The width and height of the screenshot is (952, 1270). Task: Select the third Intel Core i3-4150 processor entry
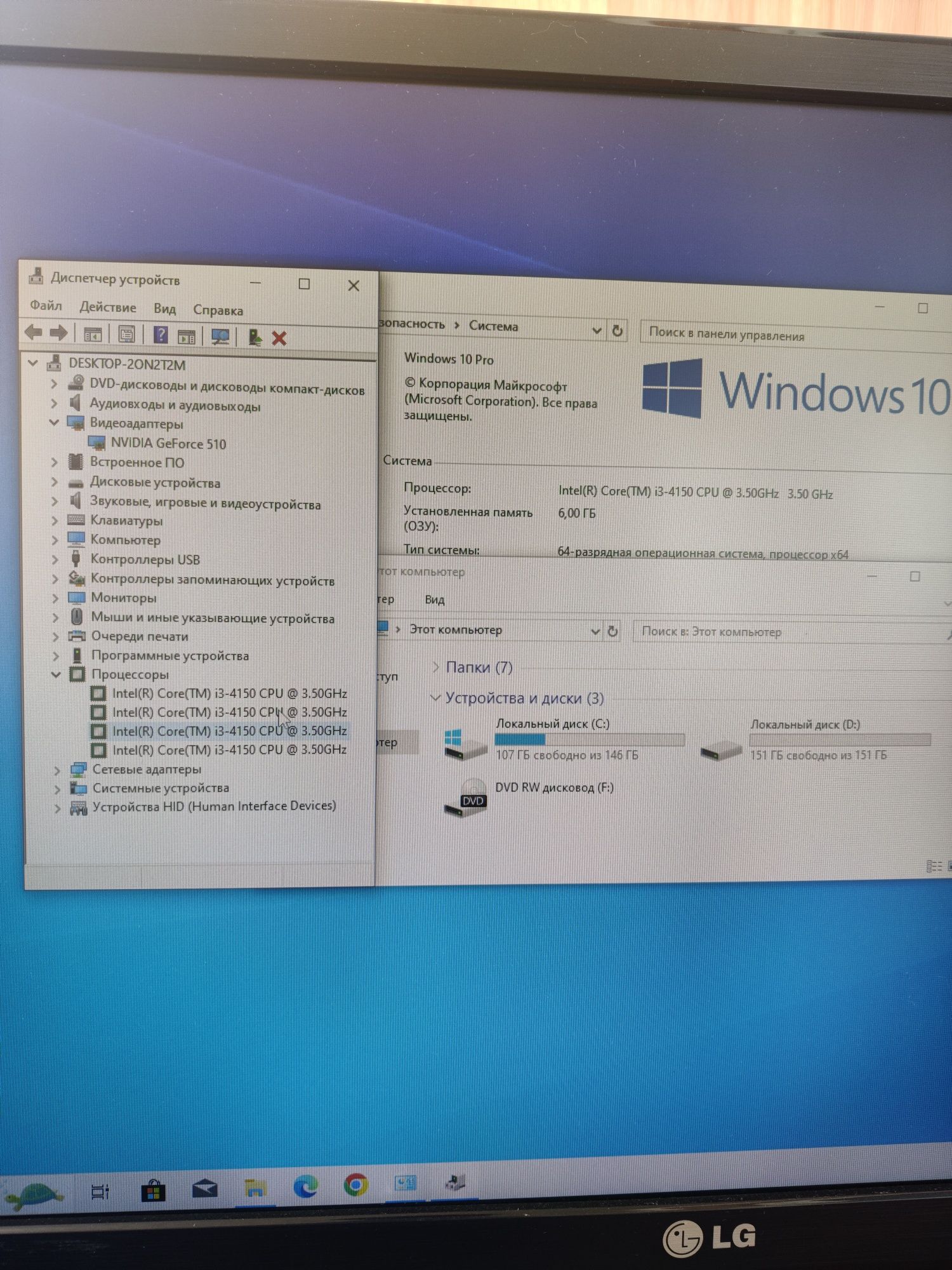click(x=230, y=731)
